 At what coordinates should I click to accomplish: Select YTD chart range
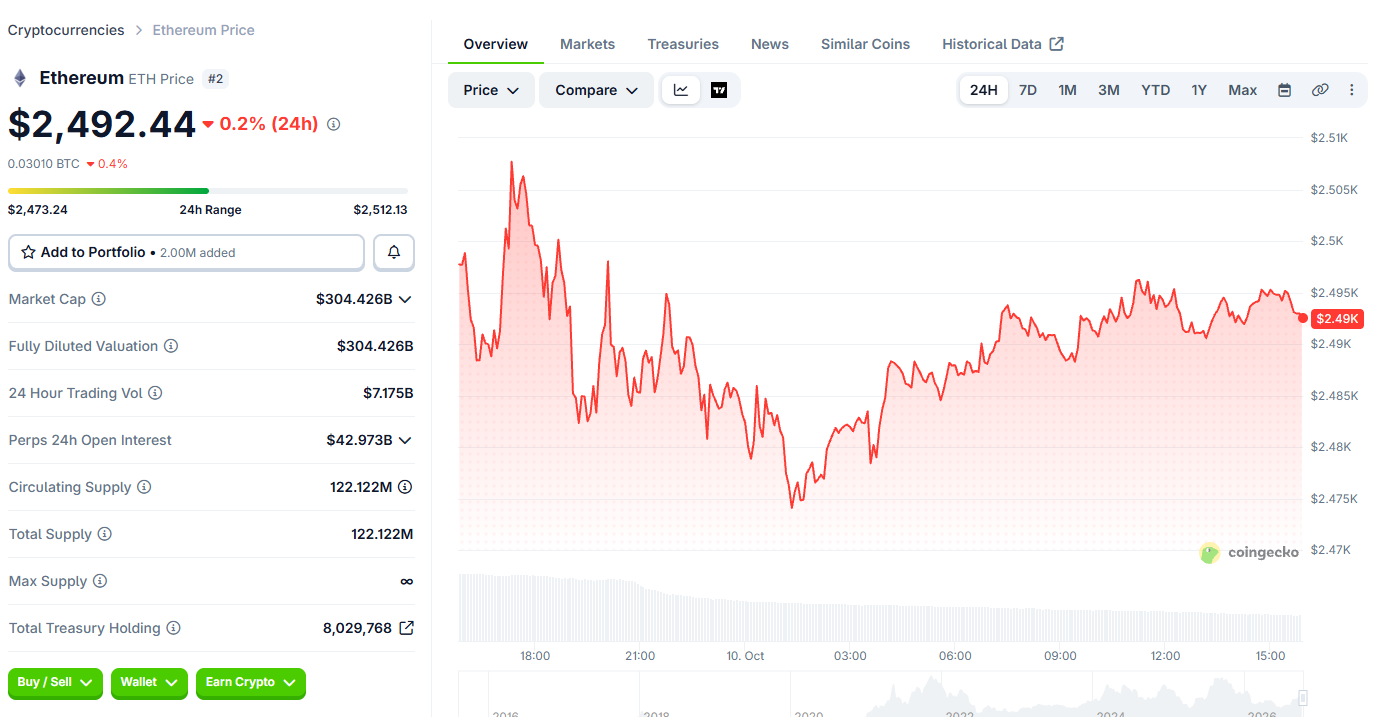1156,90
